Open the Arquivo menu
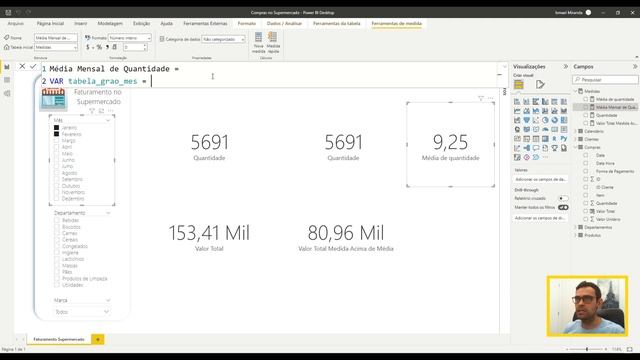 pos(16,24)
